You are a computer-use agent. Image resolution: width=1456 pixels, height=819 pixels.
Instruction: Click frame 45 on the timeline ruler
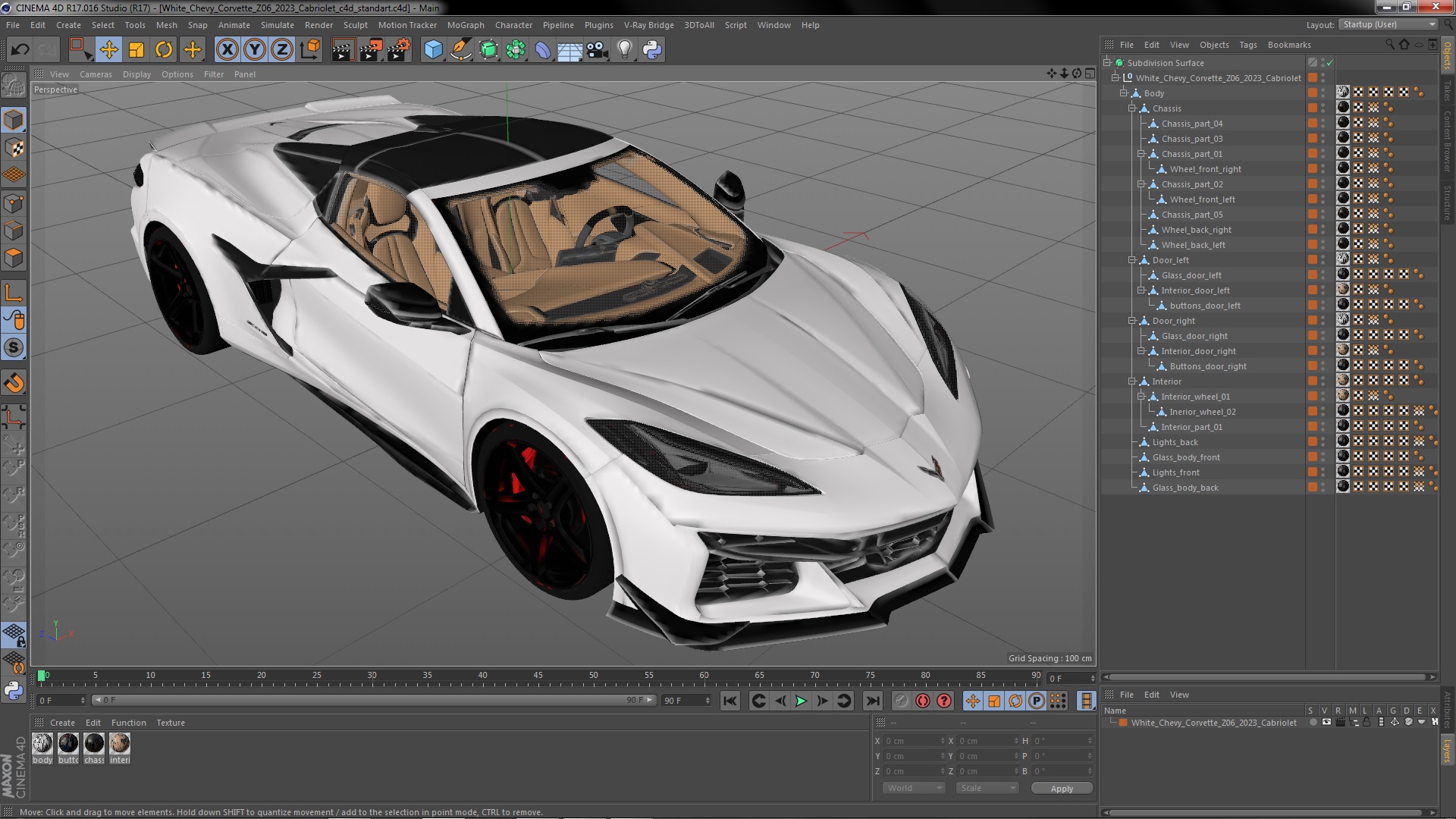click(538, 676)
